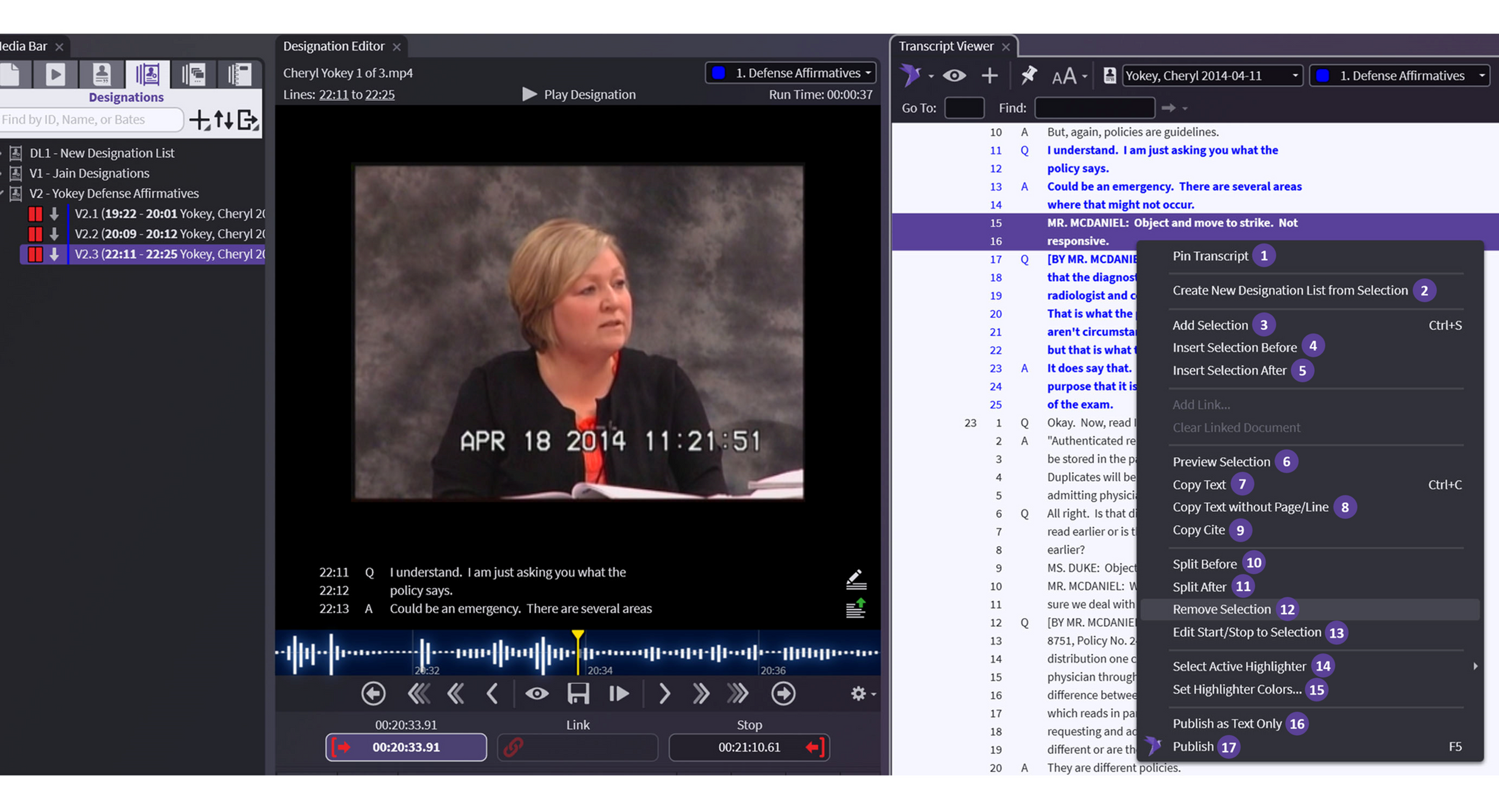This screenshot has width=1499, height=812.
Task: Toggle the eye icon in Transcript Viewer toolbar
Action: point(954,75)
